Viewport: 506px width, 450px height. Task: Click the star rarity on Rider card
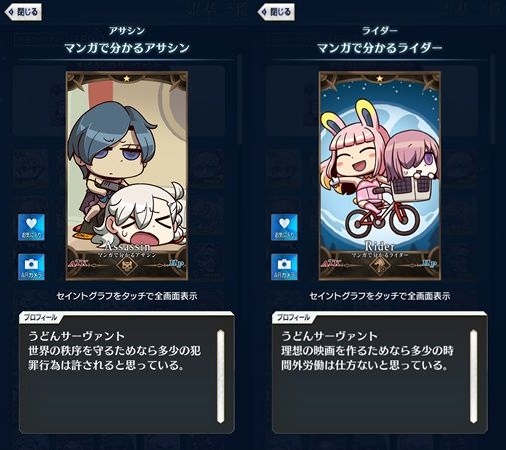click(380, 79)
